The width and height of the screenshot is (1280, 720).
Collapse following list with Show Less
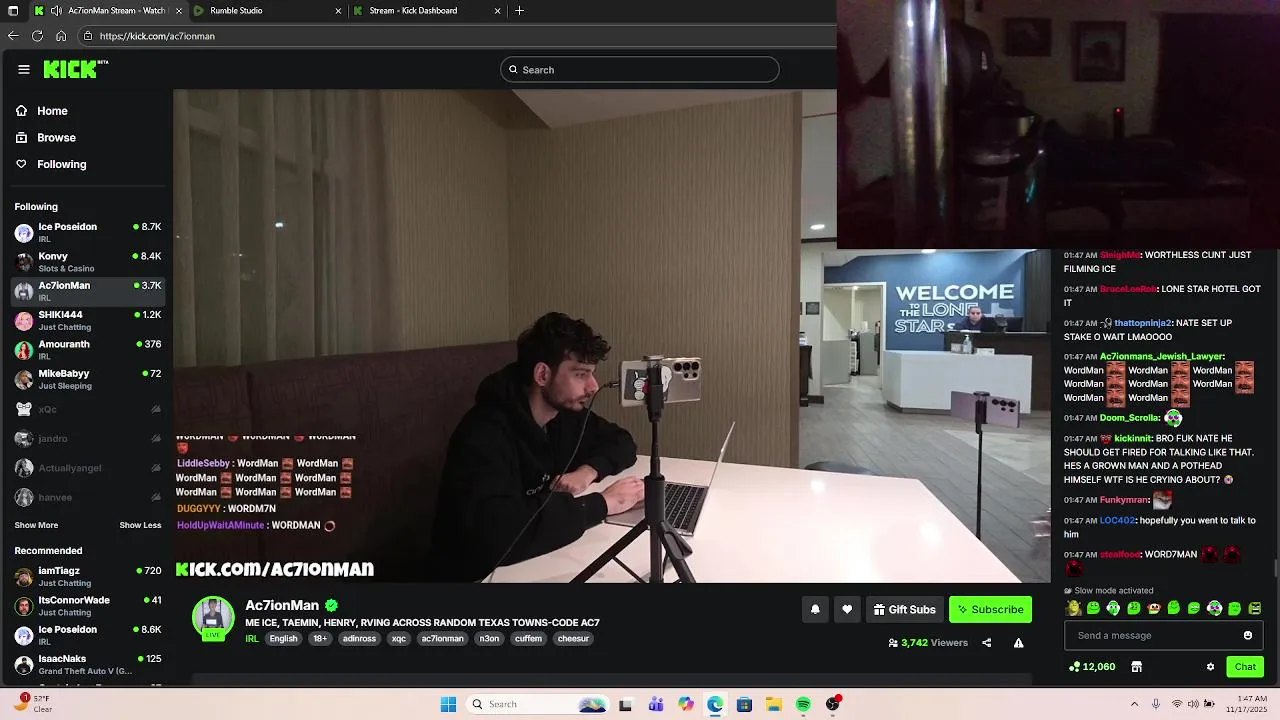(x=140, y=525)
